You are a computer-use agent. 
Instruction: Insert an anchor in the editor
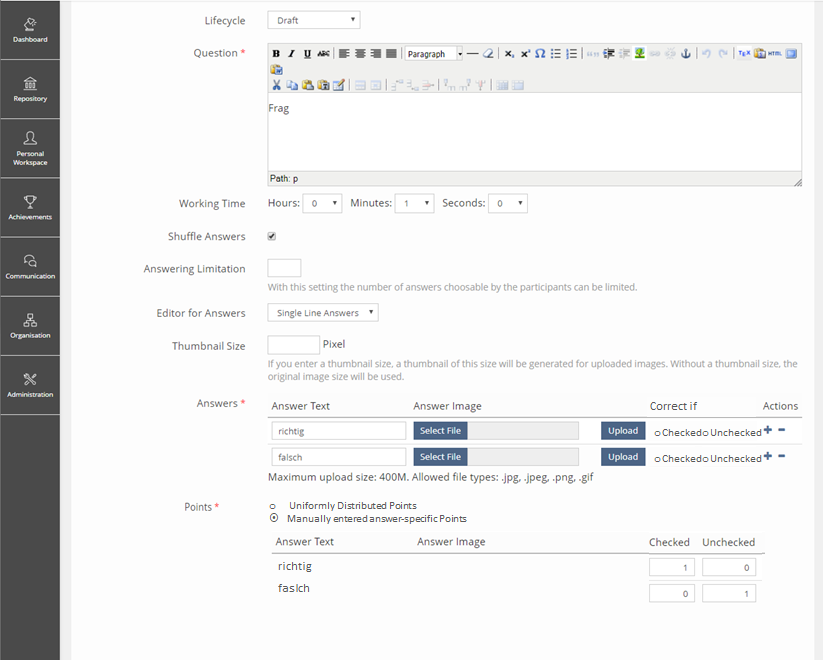(686, 54)
